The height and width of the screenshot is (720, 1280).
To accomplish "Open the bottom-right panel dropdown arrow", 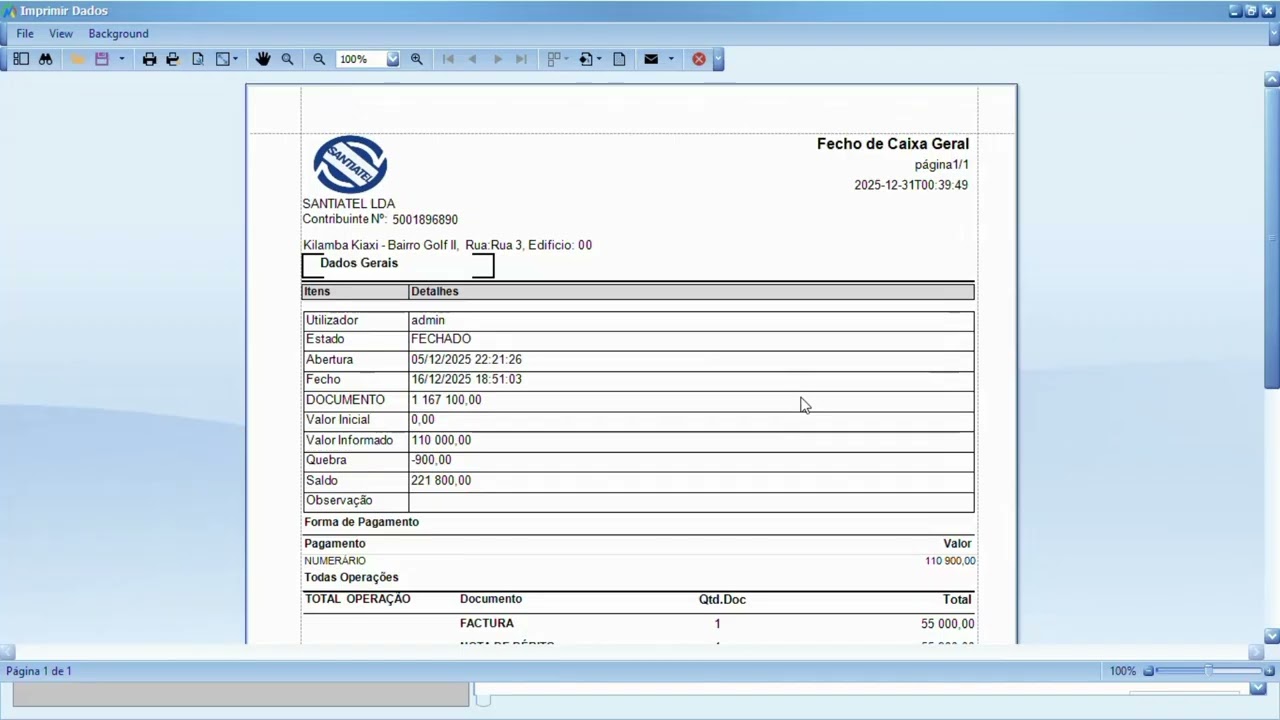I will 1258,688.
